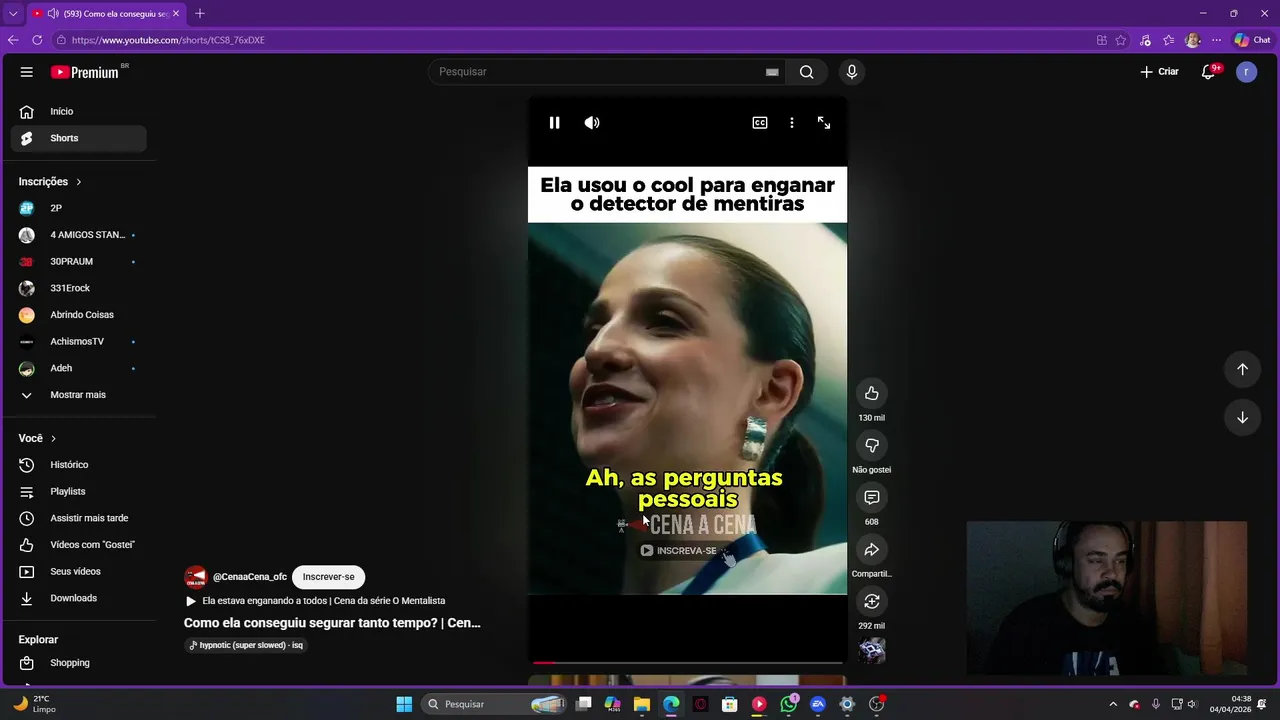
Task: Share this Short (Compartilhar)
Action: click(872, 549)
